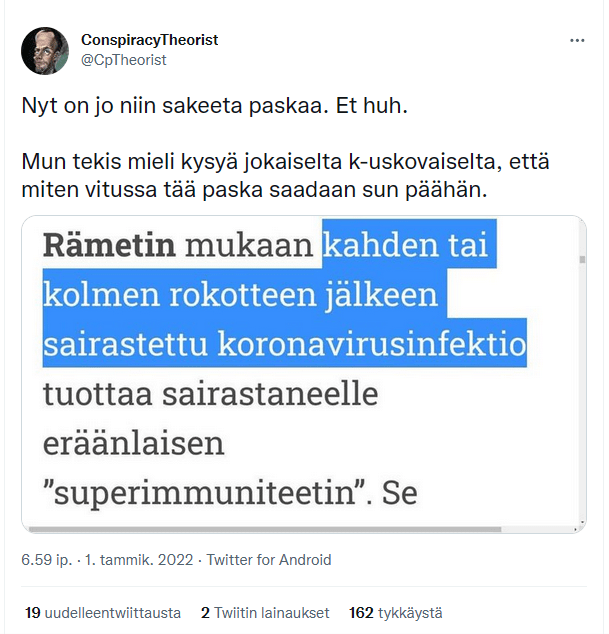Click the "Twitter for Android" source link
Viewport: 609px width, 634px height.
pyautogui.click(x=268, y=560)
